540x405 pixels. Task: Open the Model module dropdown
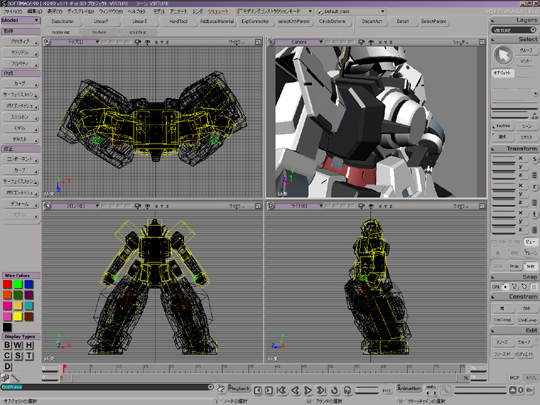[x=20, y=20]
